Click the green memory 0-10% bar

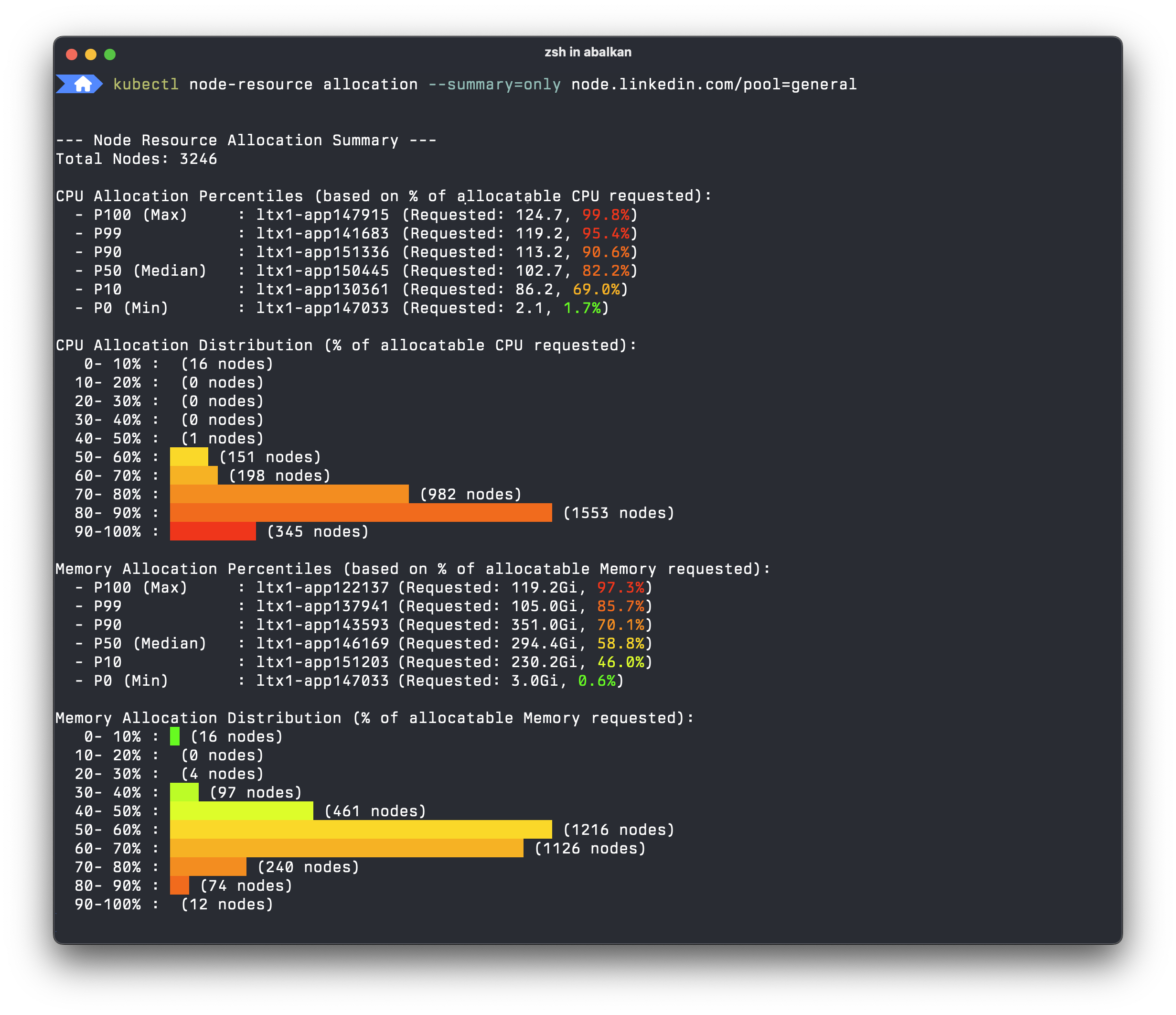(175, 736)
